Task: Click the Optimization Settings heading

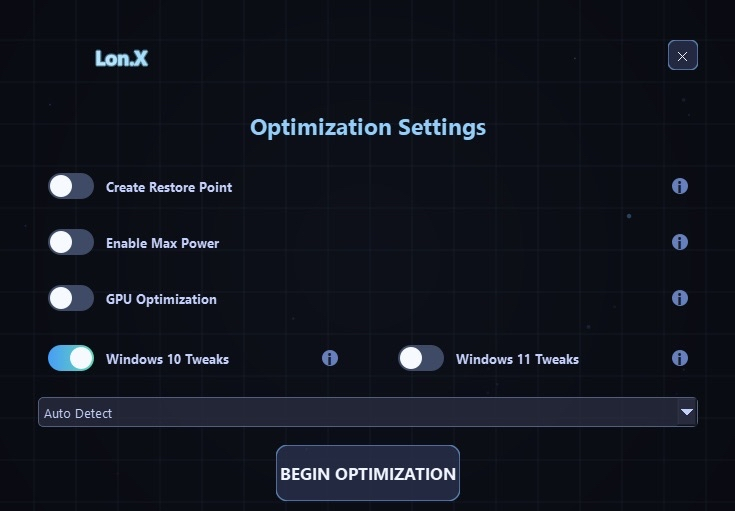Action: (x=368, y=128)
